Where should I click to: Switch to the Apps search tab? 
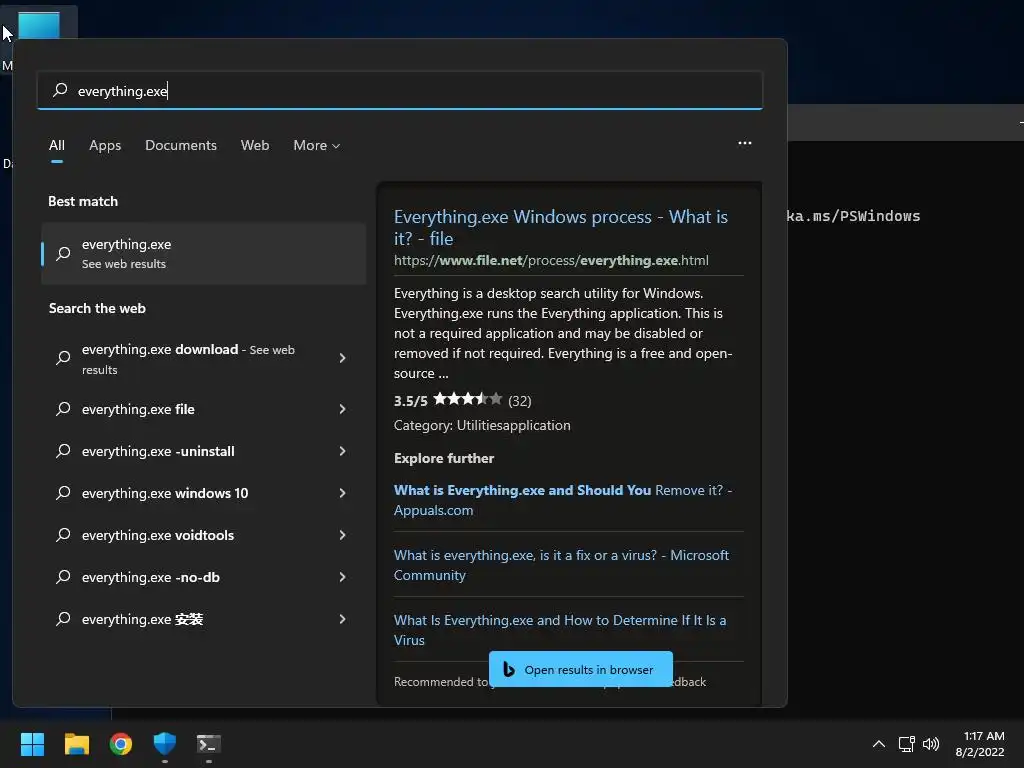(x=105, y=145)
